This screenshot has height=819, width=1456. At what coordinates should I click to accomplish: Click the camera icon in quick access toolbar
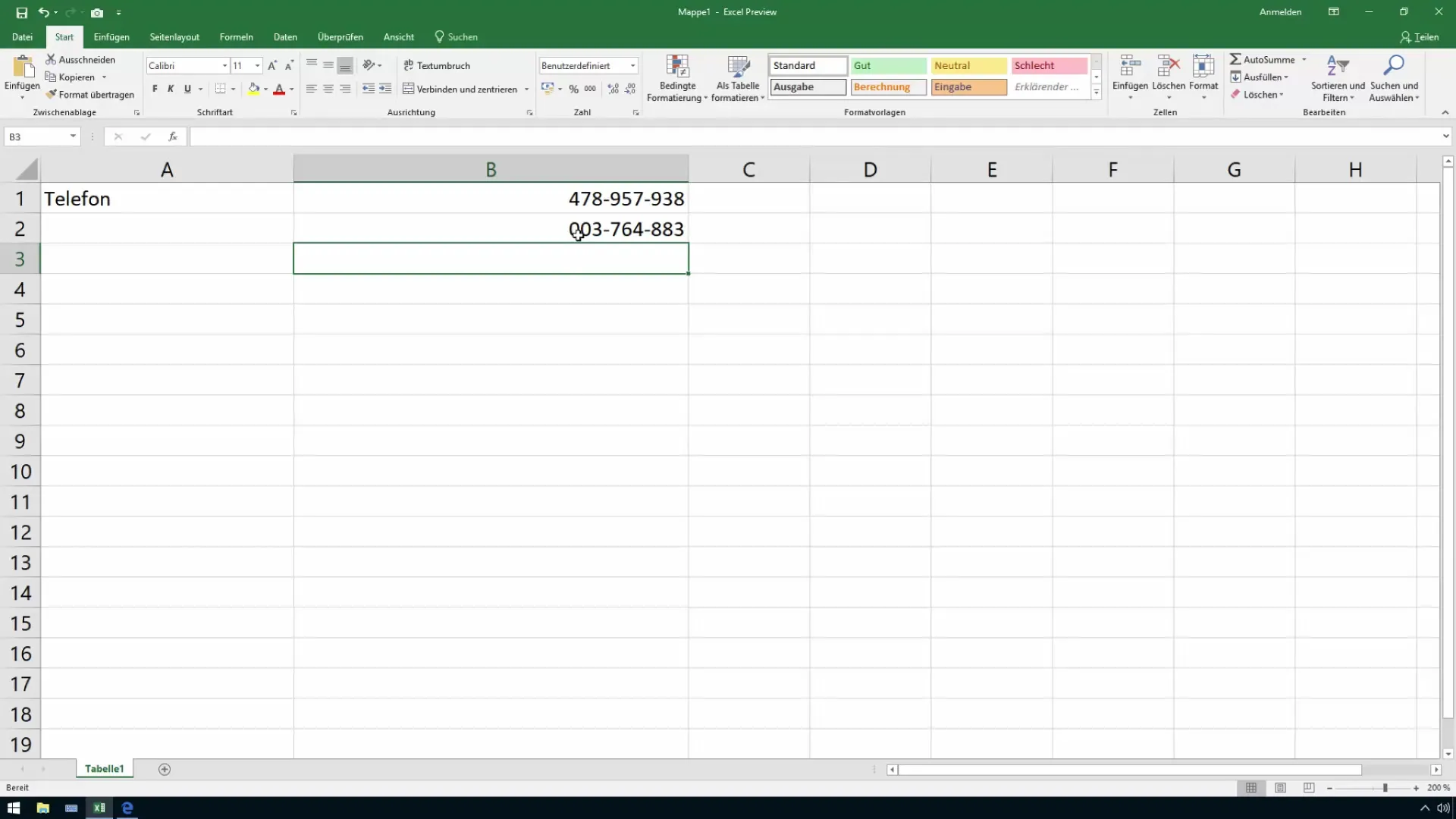click(x=97, y=13)
